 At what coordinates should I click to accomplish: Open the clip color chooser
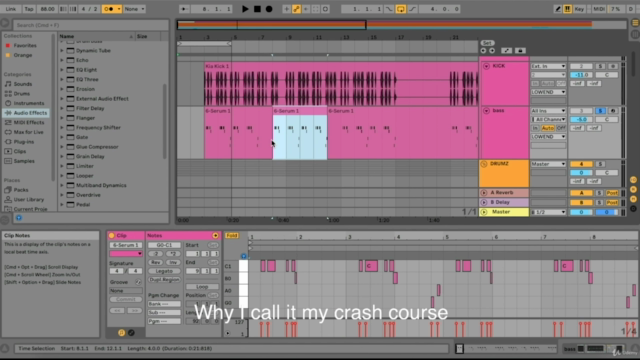(x=126, y=254)
